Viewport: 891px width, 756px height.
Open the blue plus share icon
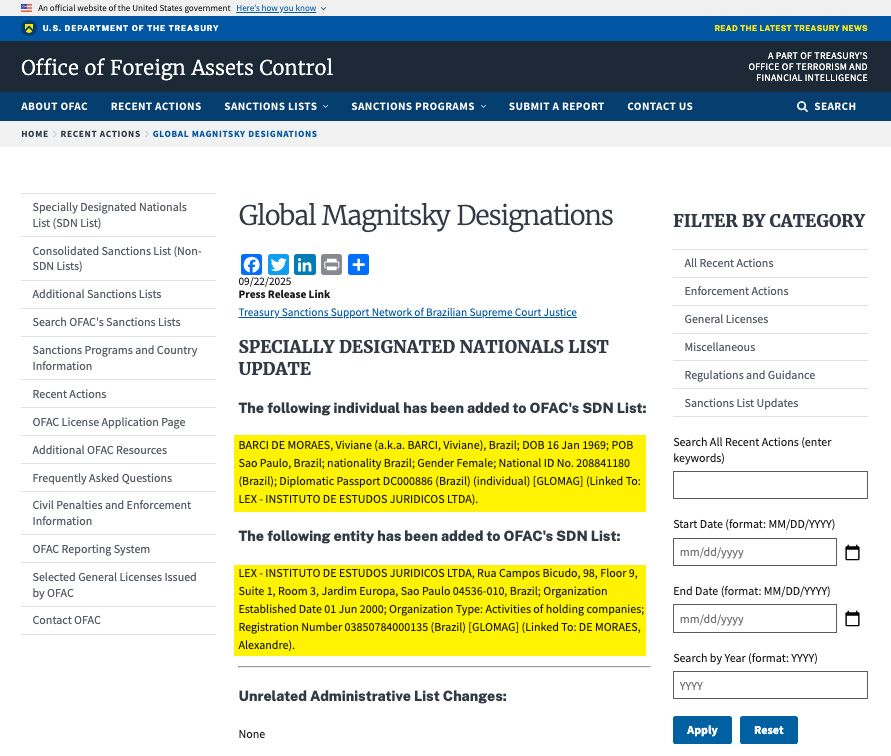358,265
